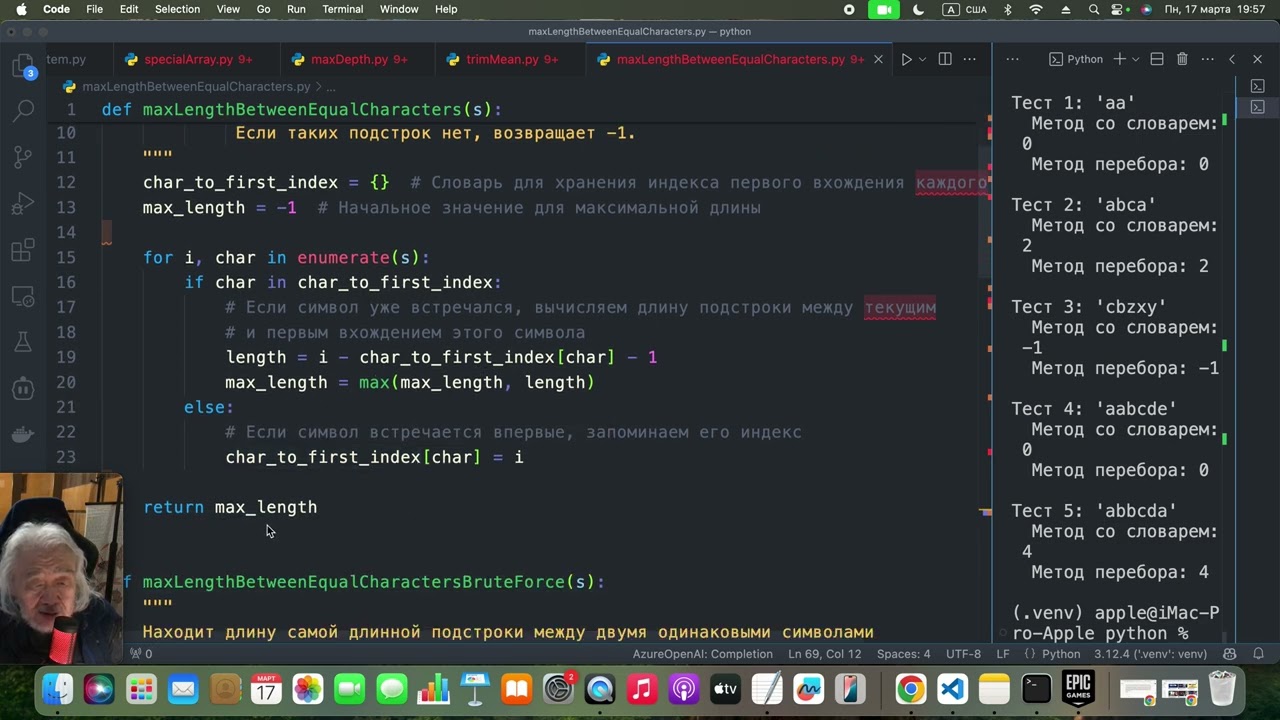Change encoding via UTF-8 status item

point(963,654)
